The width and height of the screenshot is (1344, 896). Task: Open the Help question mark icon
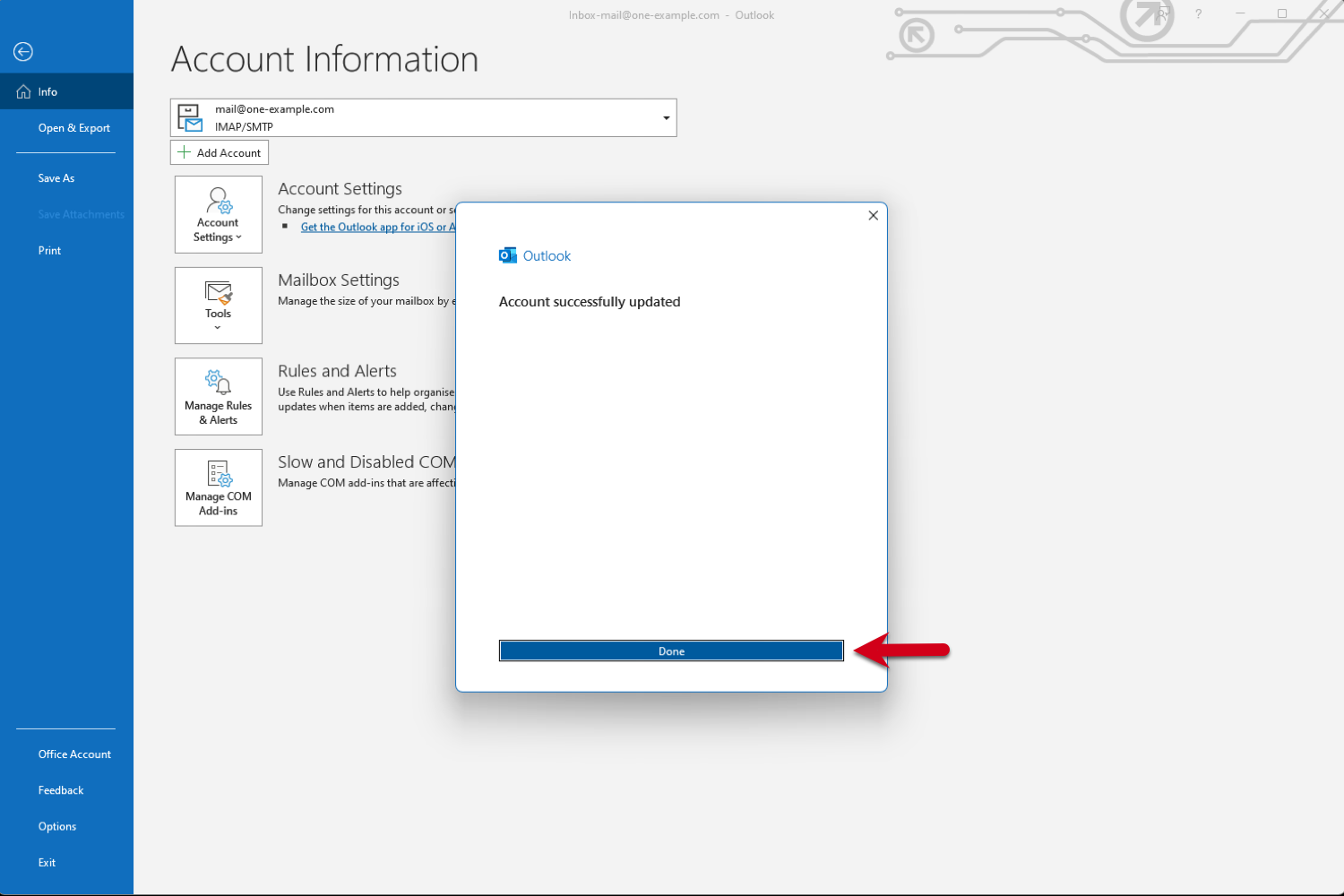point(1198,14)
